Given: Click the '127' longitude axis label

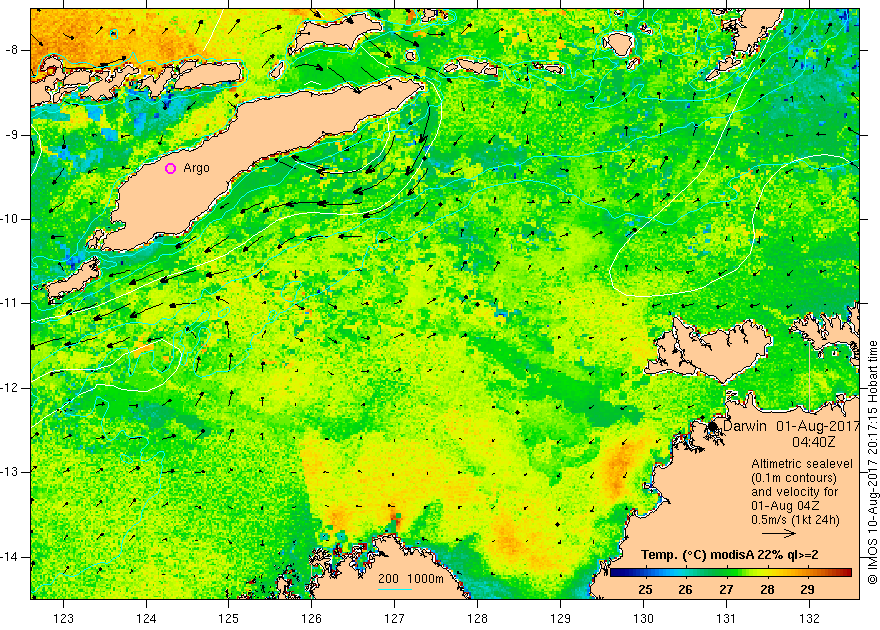Looking at the screenshot, I should (395, 619).
